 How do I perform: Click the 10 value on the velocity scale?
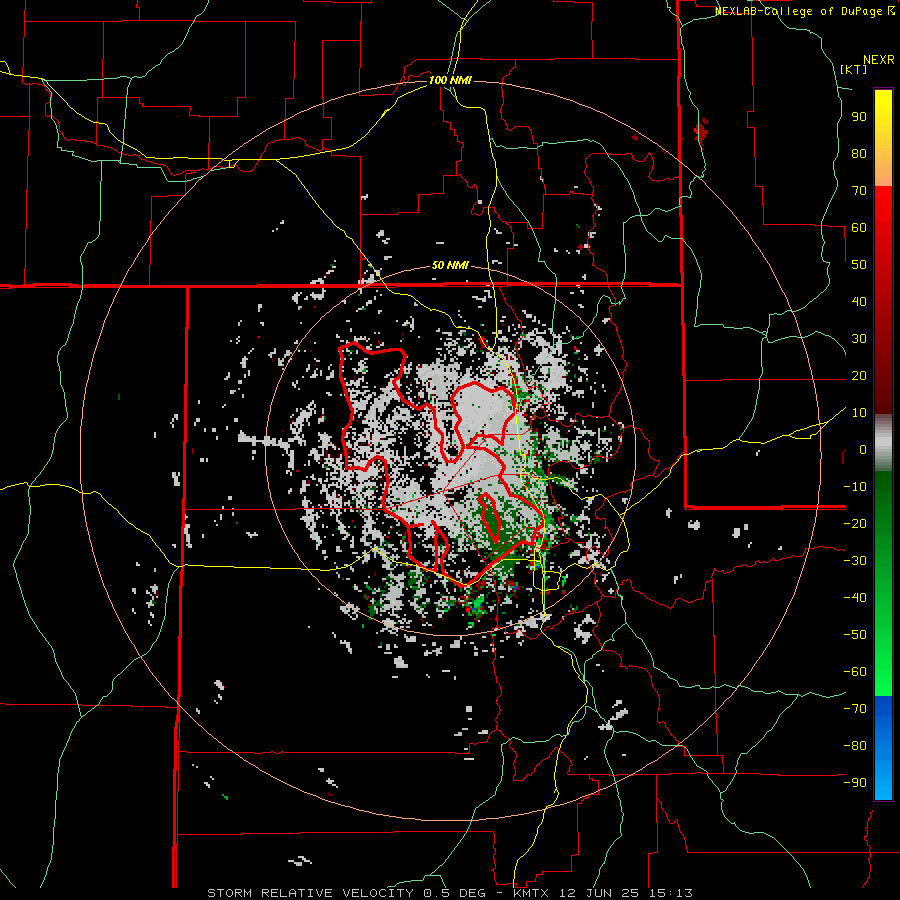click(859, 412)
